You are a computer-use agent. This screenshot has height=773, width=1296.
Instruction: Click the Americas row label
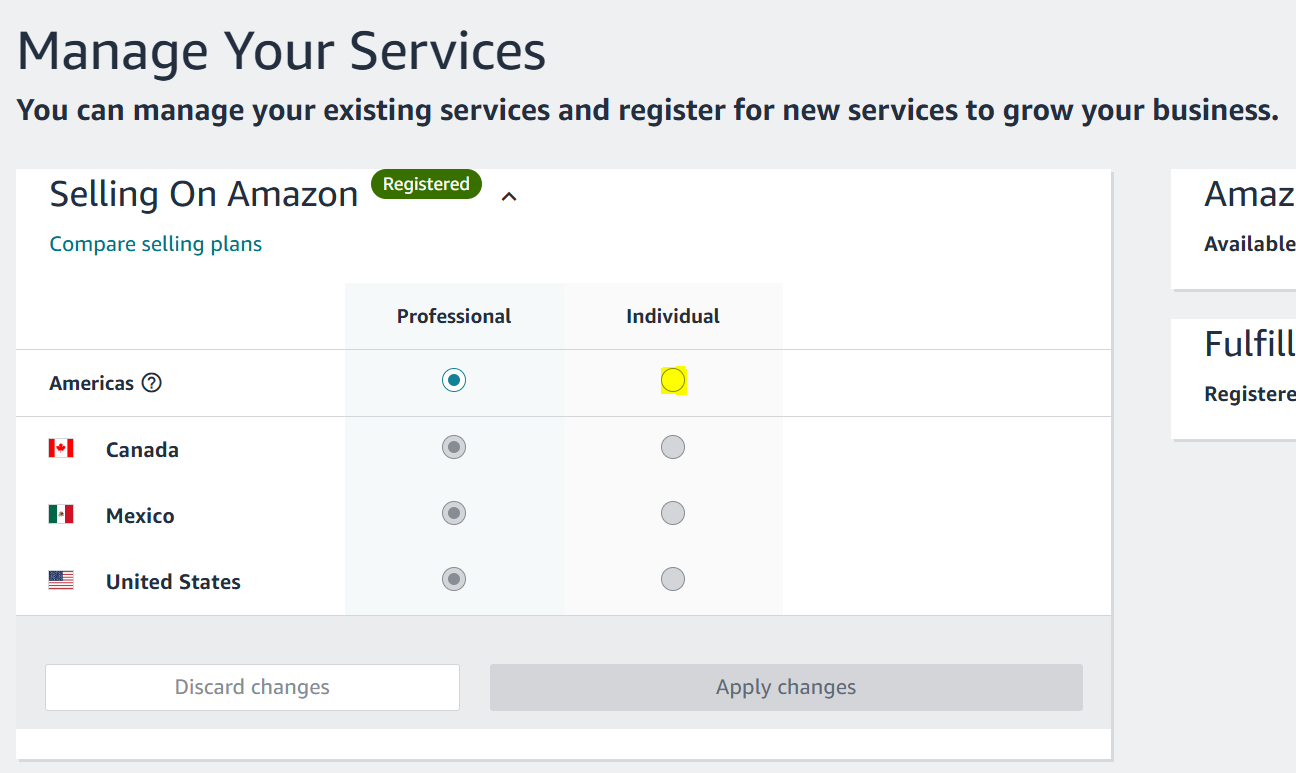(91, 383)
